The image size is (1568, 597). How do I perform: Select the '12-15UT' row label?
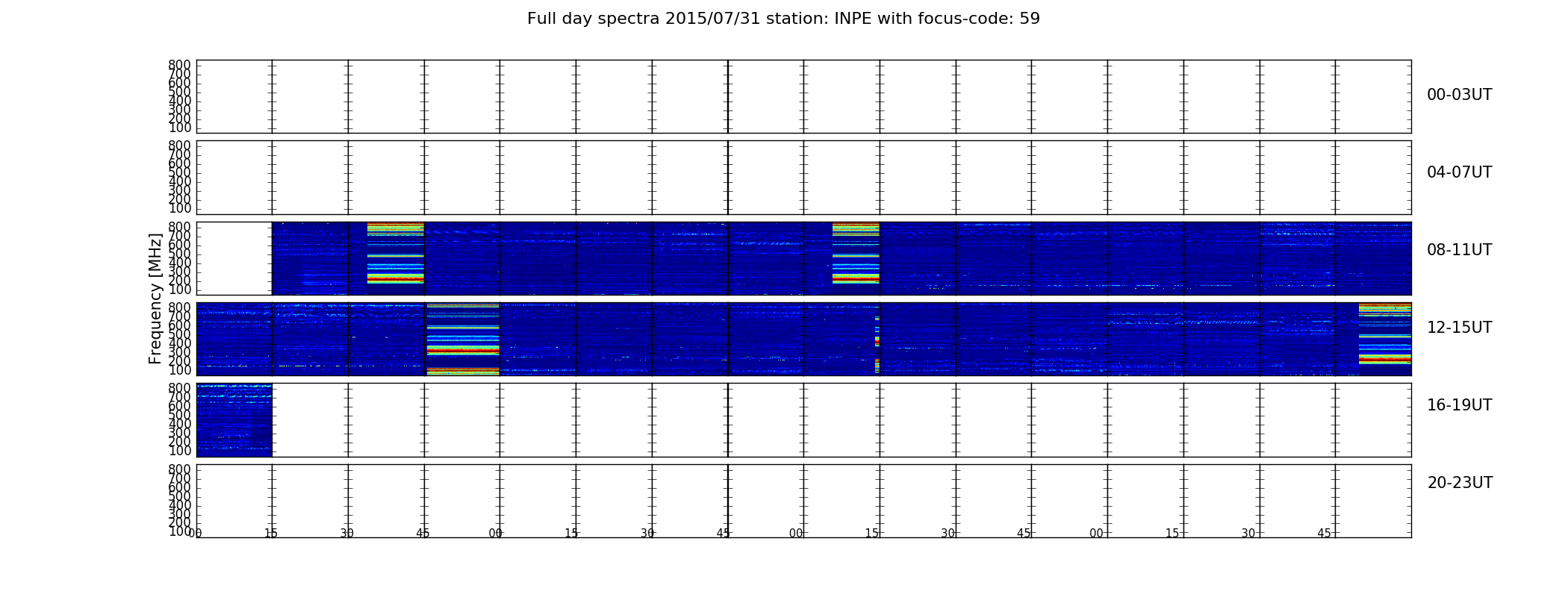point(1459,328)
